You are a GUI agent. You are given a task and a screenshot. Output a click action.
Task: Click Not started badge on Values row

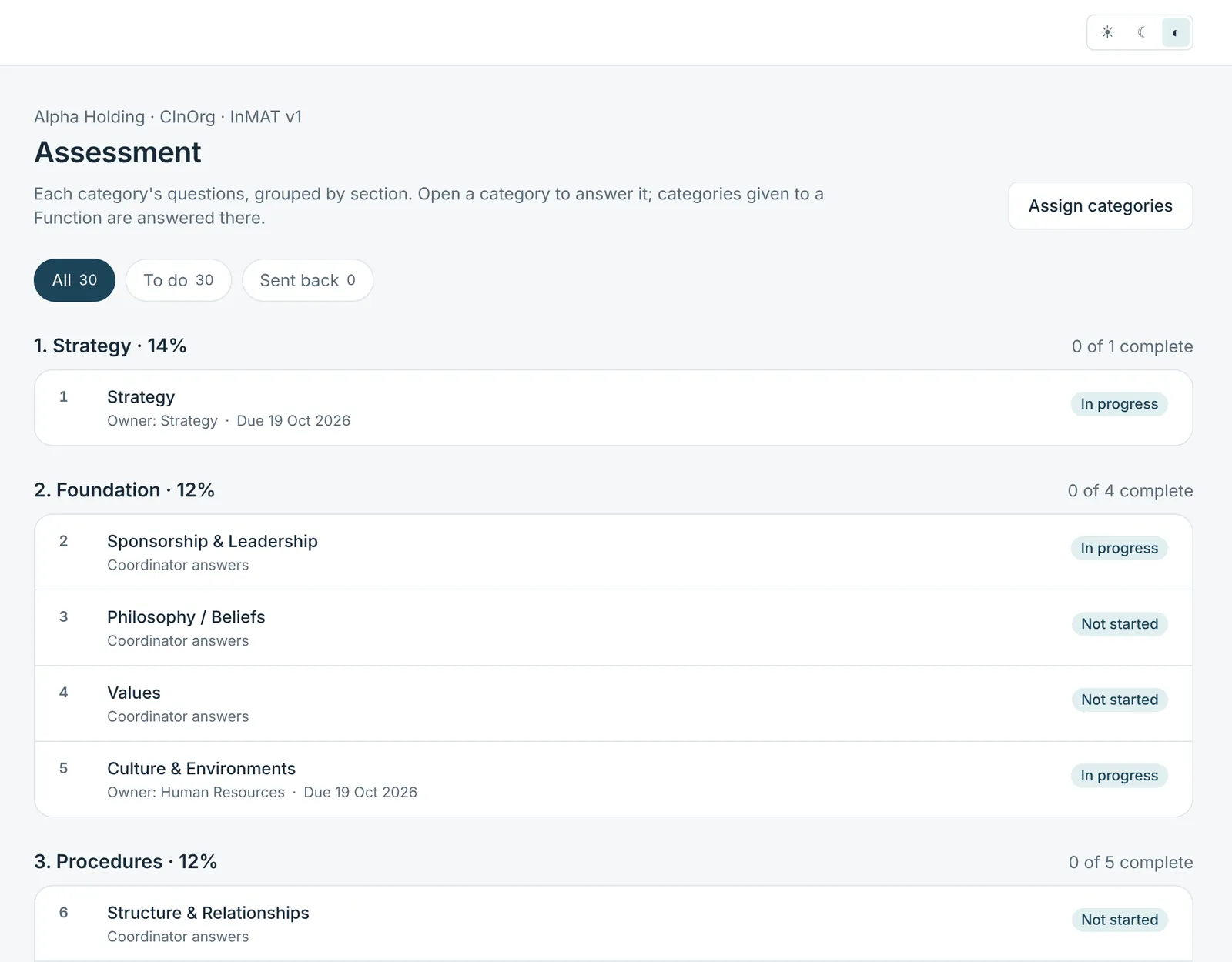(x=1120, y=700)
